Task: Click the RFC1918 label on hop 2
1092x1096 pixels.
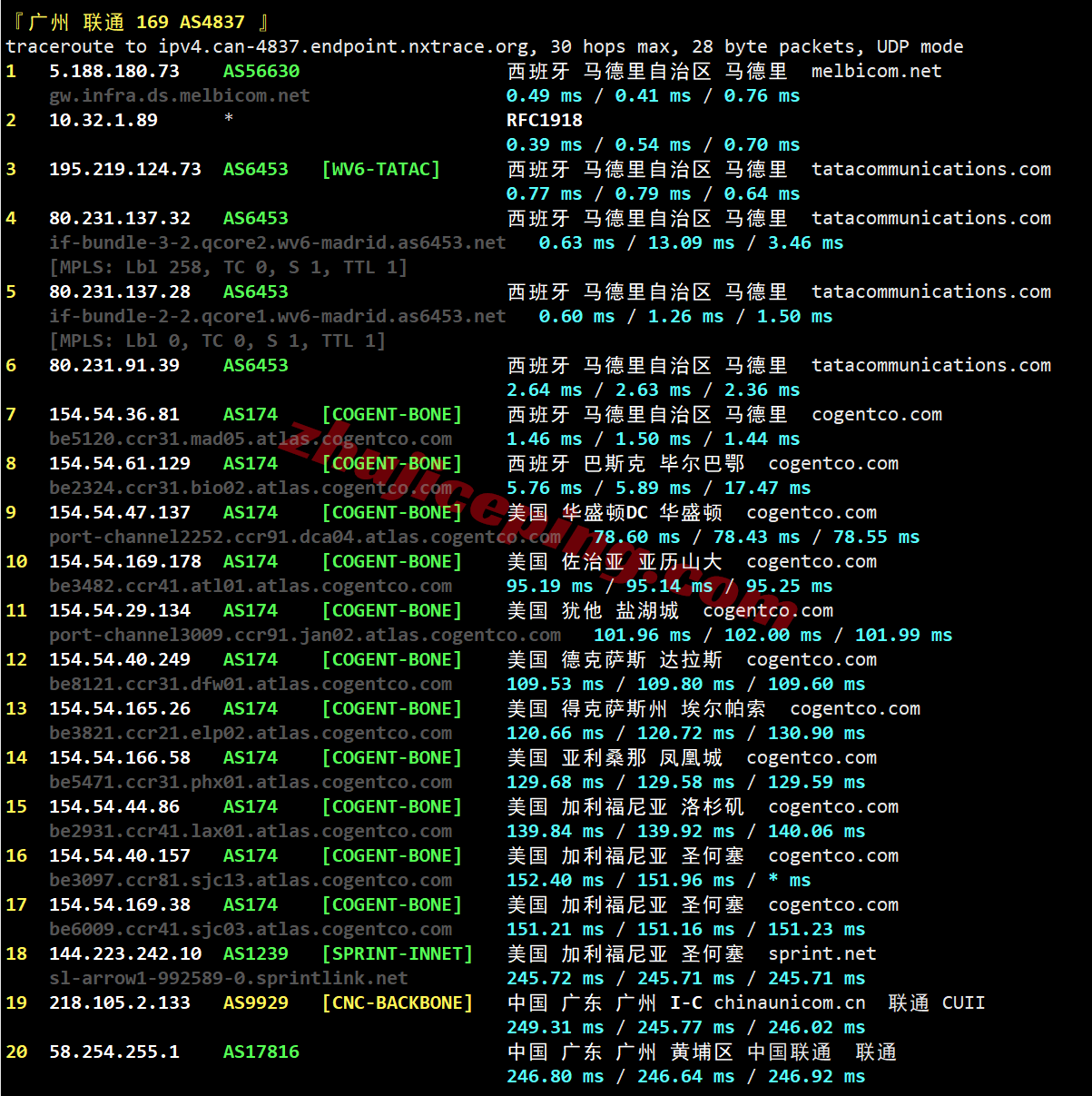Action: click(545, 120)
